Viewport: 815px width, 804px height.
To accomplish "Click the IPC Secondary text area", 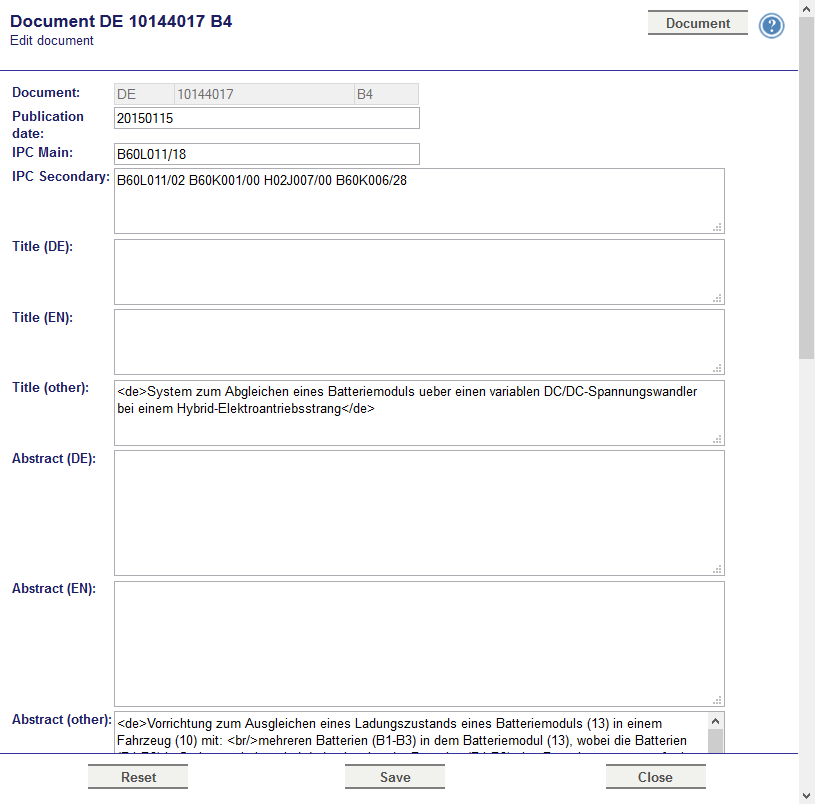I will click(x=419, y=201).
